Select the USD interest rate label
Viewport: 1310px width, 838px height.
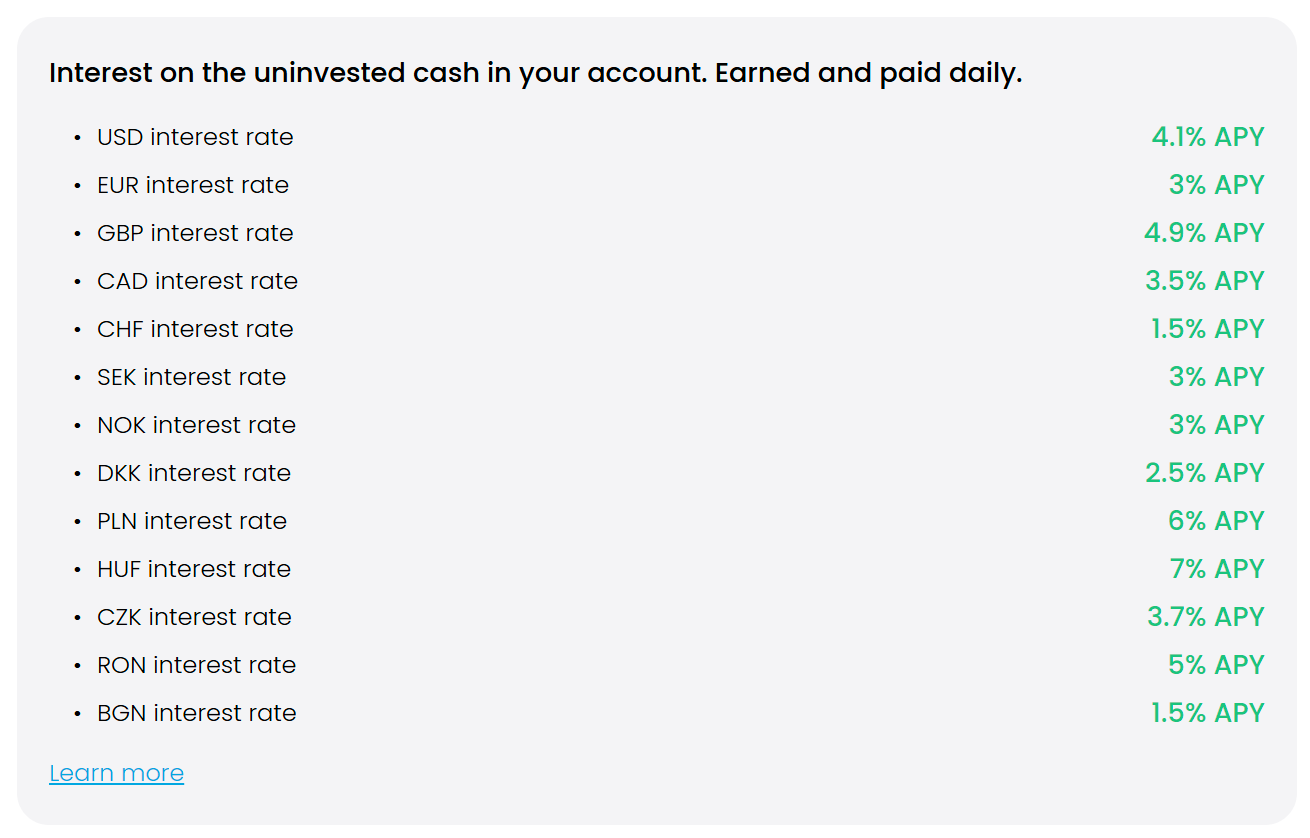(195, 137)
